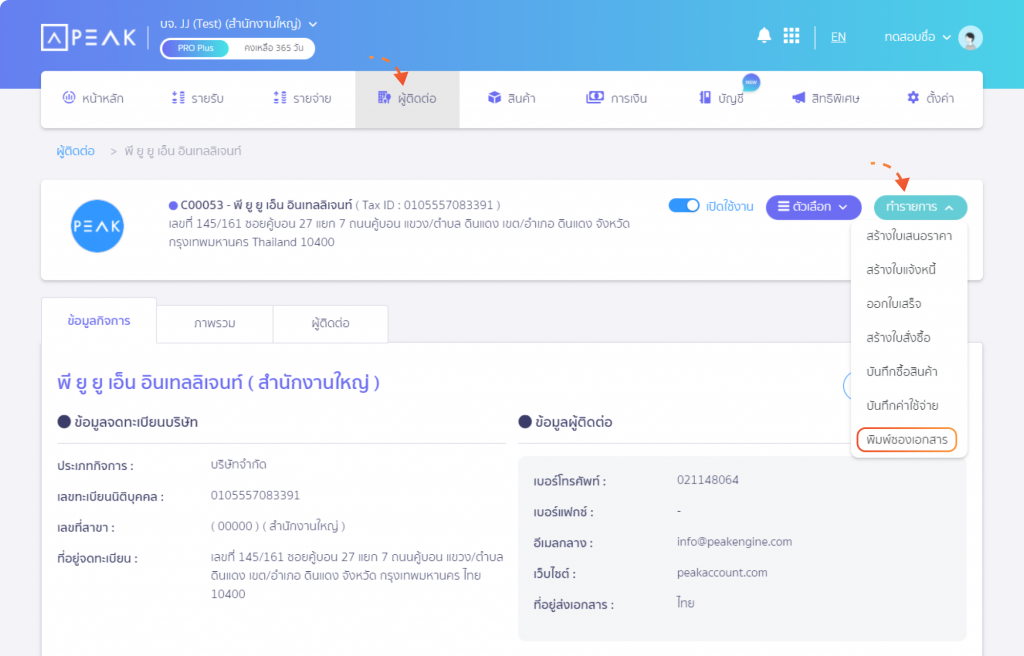This screenshot has width=1024, height=656.
Task: Switch language to EN
Action: tap(838, 37)
